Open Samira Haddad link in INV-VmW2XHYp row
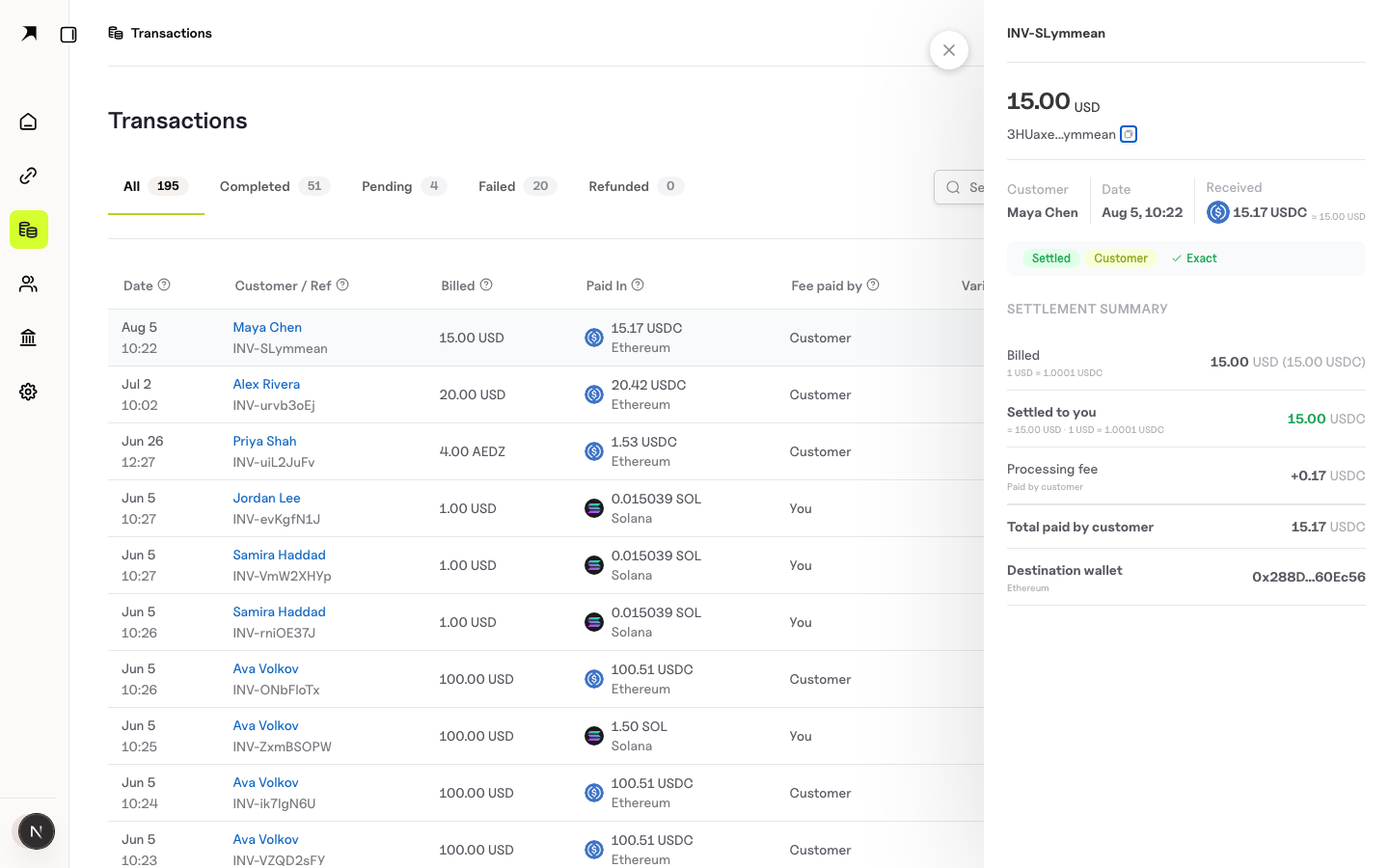 click(x=279, y=555)
